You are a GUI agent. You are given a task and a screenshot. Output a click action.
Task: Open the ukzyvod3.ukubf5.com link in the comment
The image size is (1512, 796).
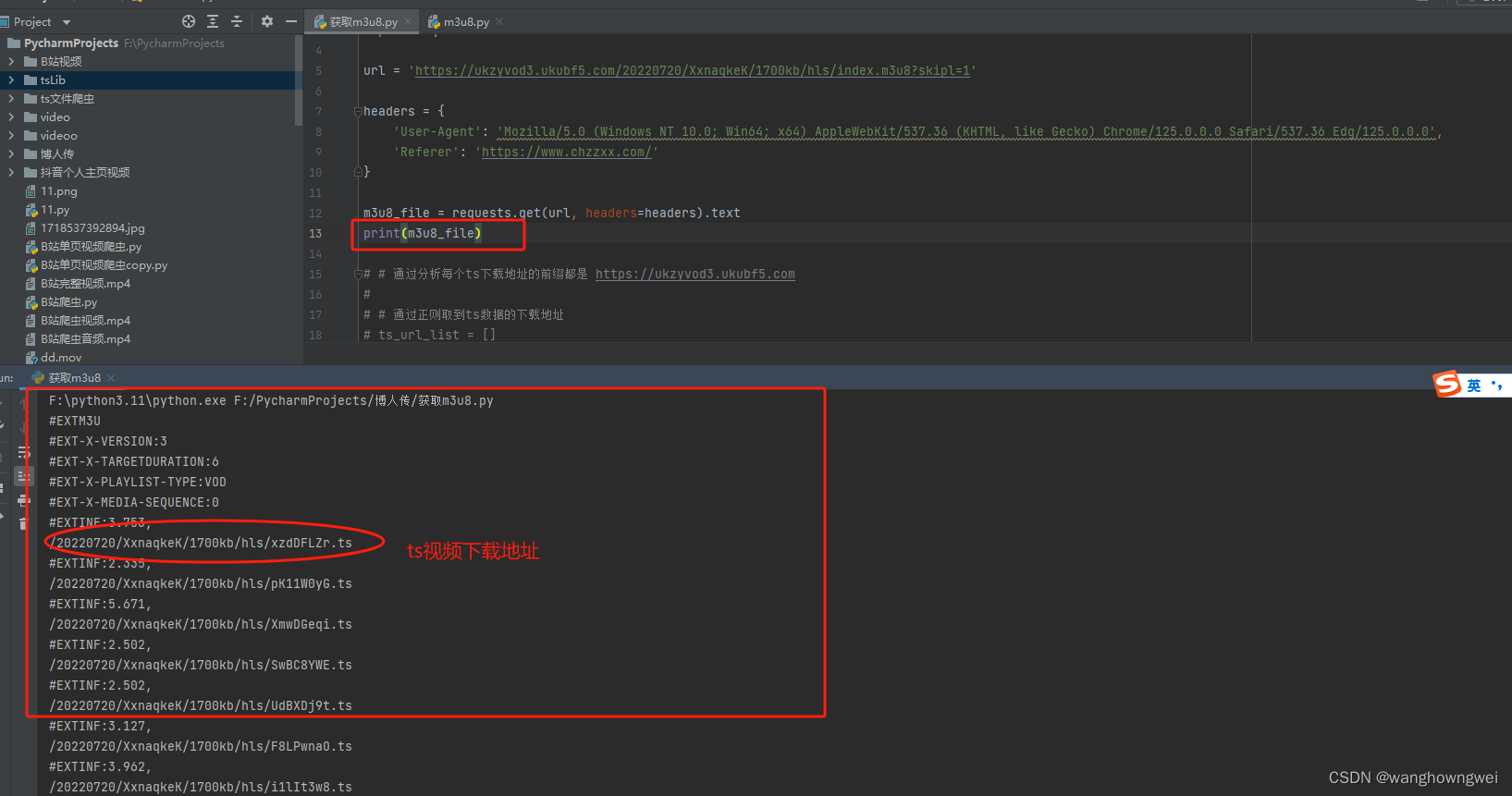(695, 274)
